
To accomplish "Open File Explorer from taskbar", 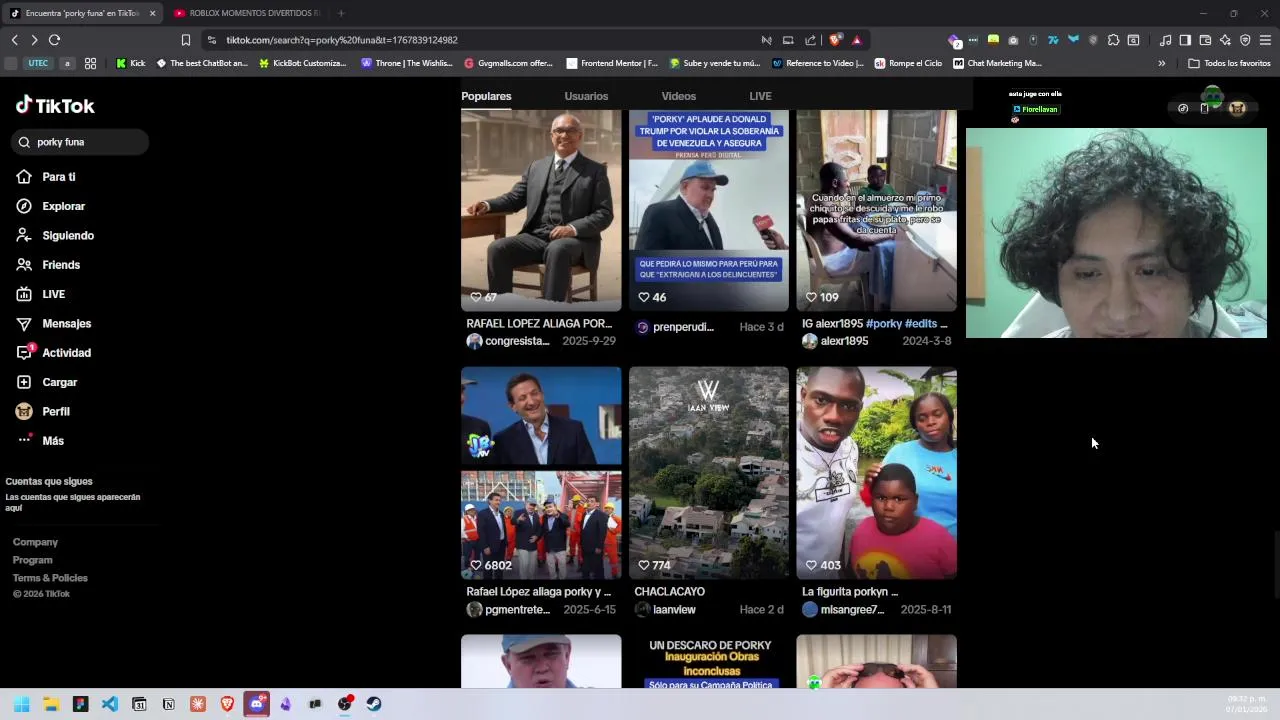I will pyautogui.click(x=51, y=704).
